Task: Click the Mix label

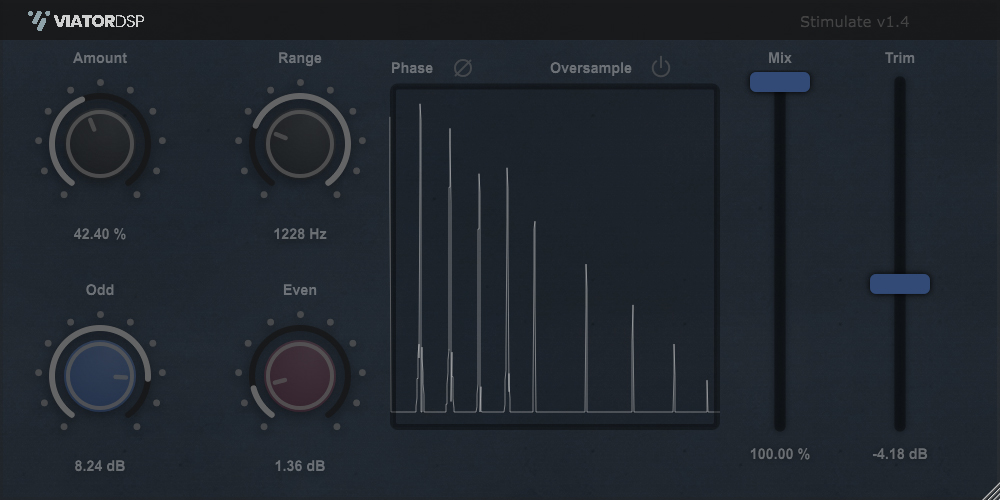Action: (x=780, y=58)
